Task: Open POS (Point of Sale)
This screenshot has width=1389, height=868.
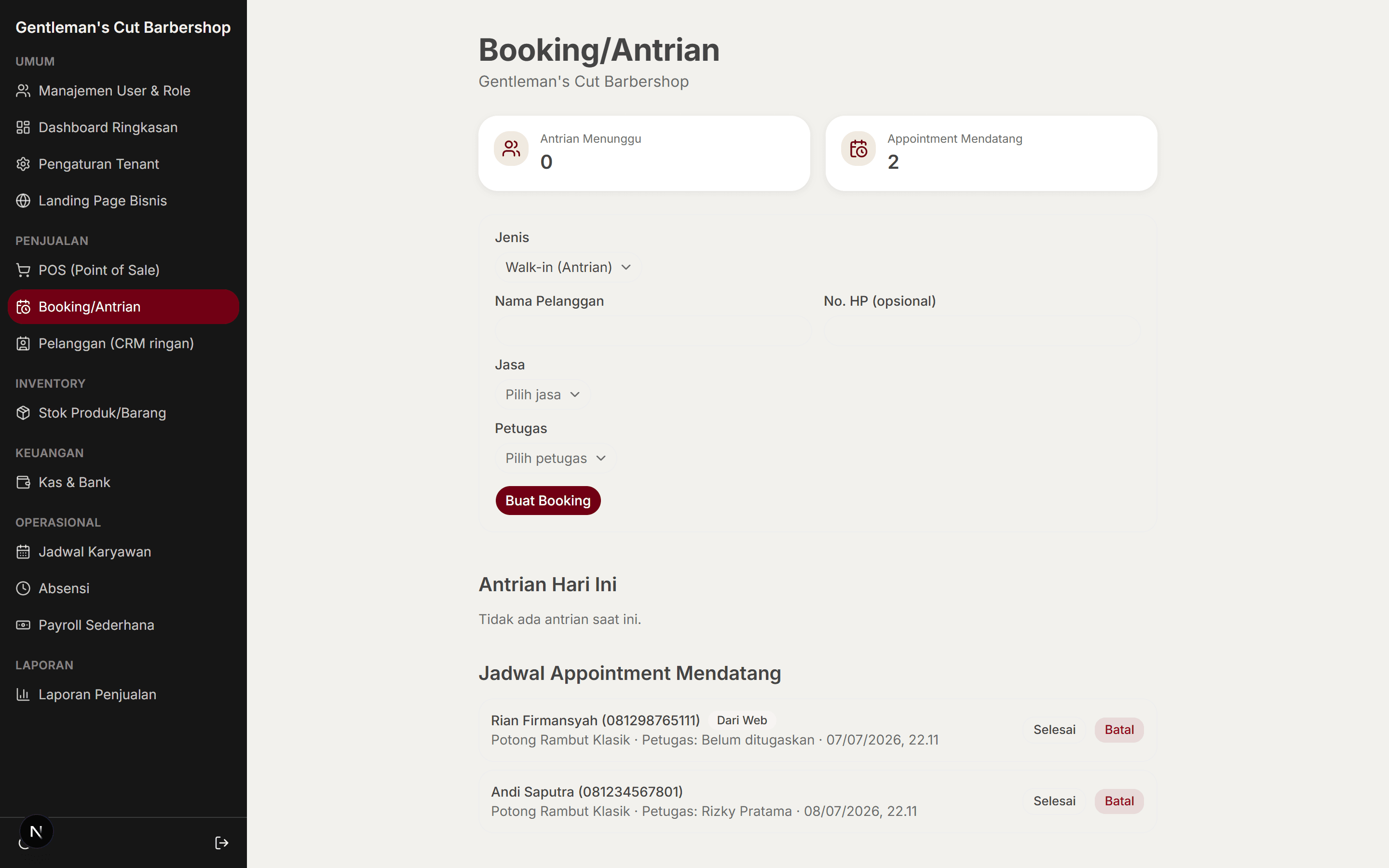Action: point(123,271)
